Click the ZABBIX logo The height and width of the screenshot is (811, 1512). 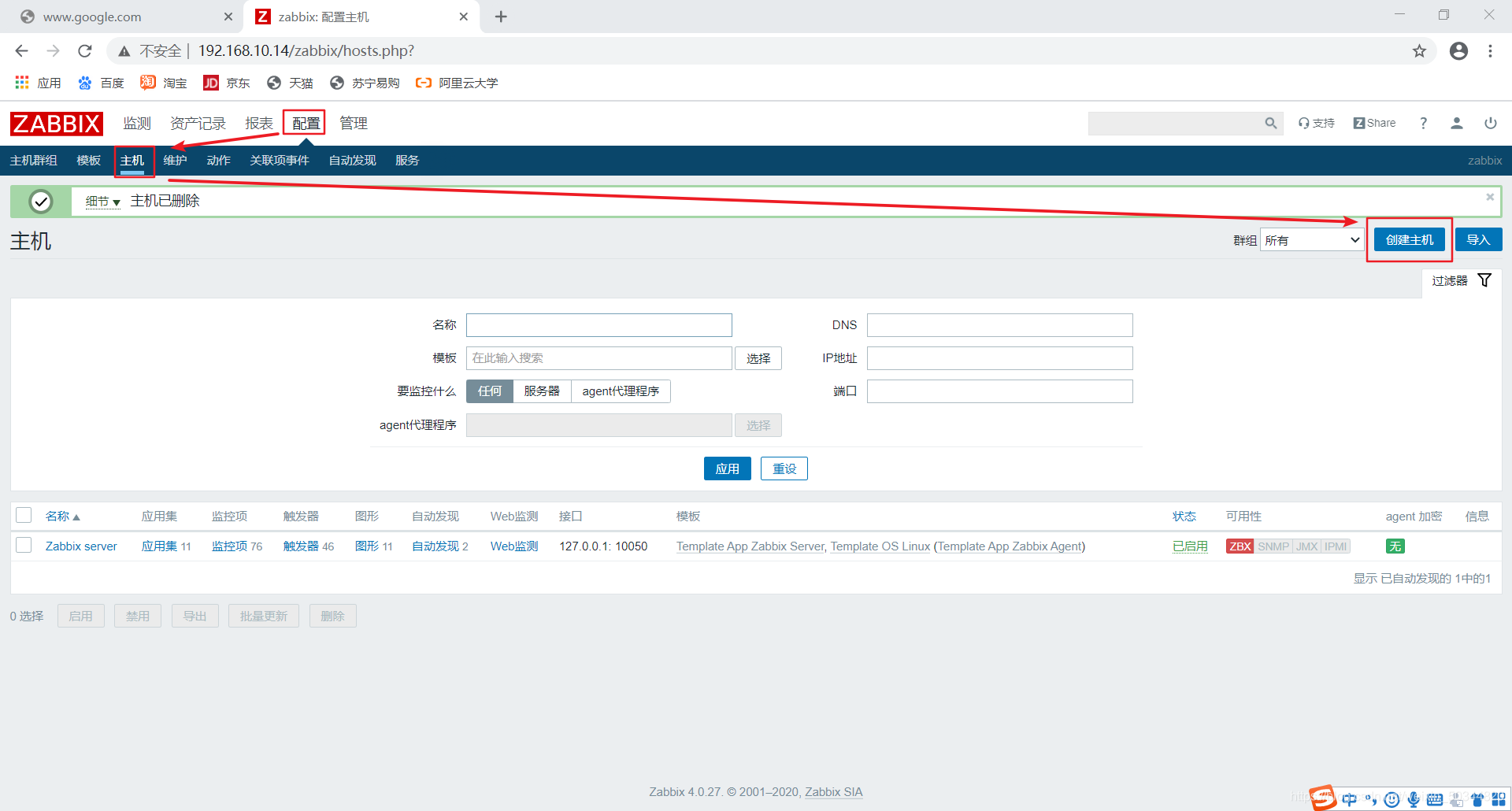(x=57, y=124)
